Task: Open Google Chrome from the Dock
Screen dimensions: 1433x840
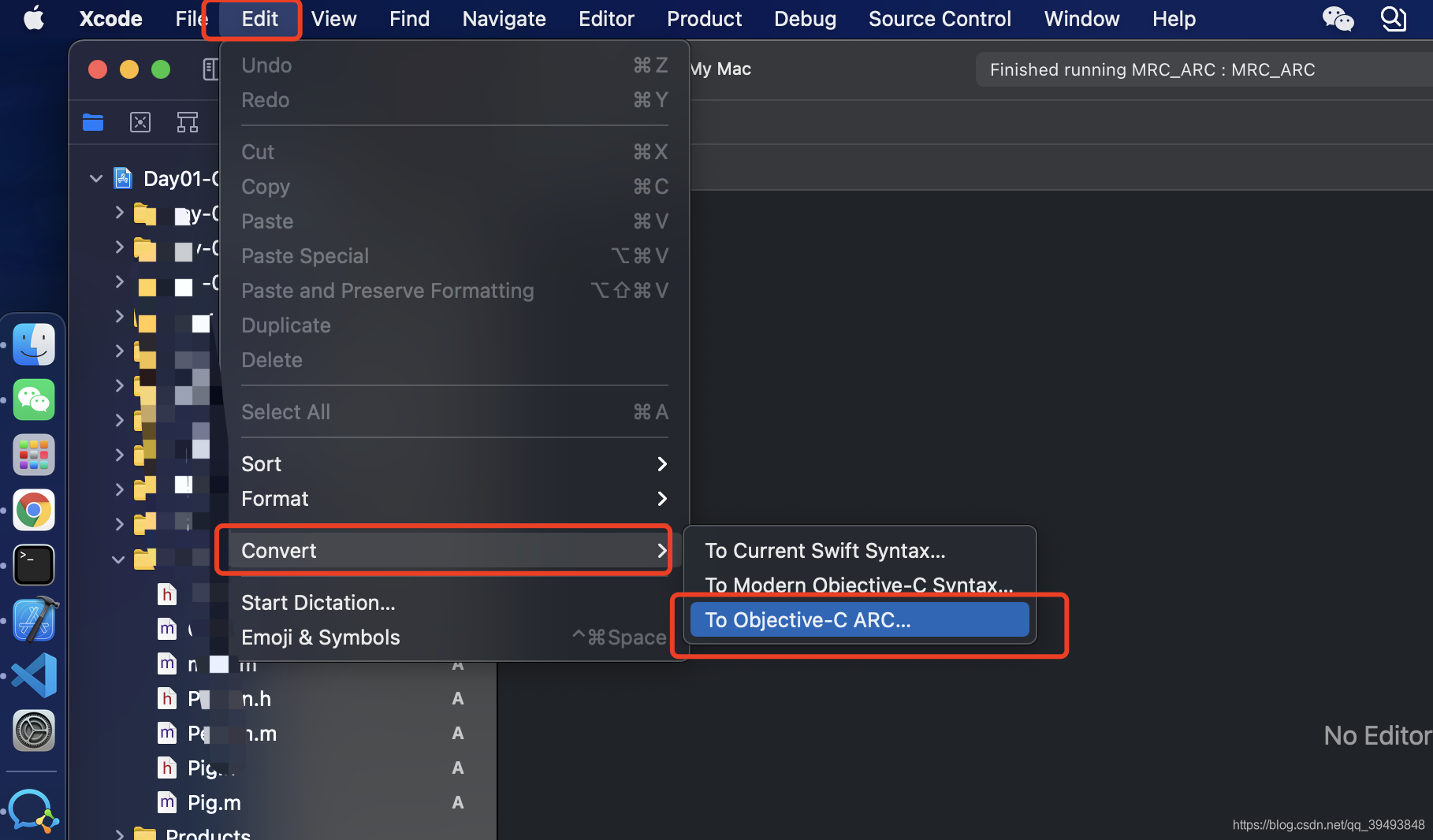Action: pyautogui.click(x=34, y=510)
